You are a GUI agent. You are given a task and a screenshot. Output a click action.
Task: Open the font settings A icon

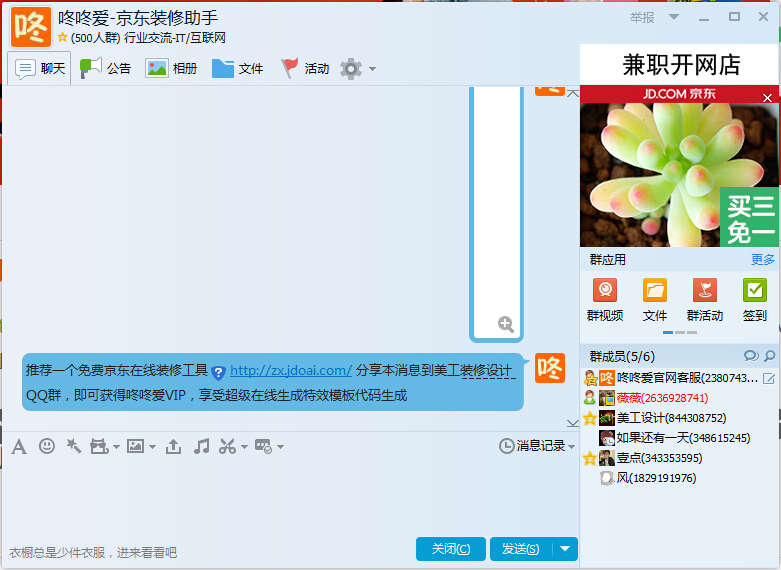(19, 446)
